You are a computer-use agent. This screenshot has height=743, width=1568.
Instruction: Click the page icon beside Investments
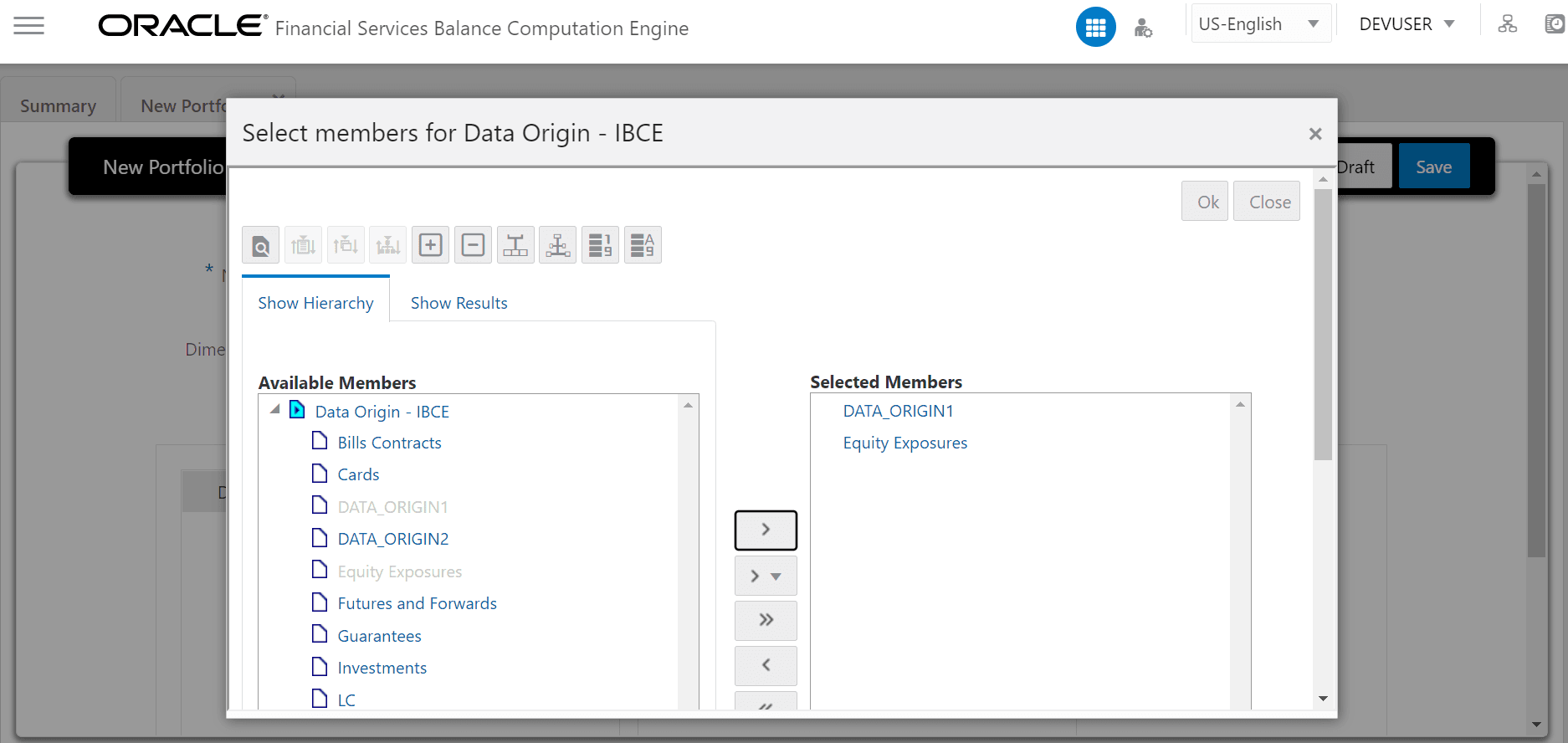click(x=319, y=667)
